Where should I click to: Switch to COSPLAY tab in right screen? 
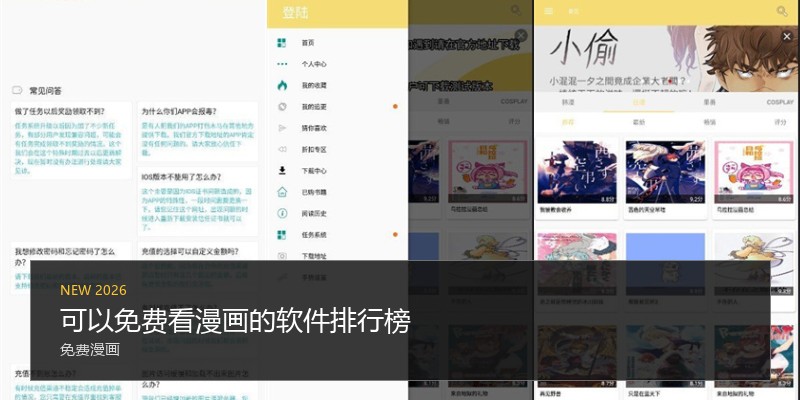click(x=780, y=102)
